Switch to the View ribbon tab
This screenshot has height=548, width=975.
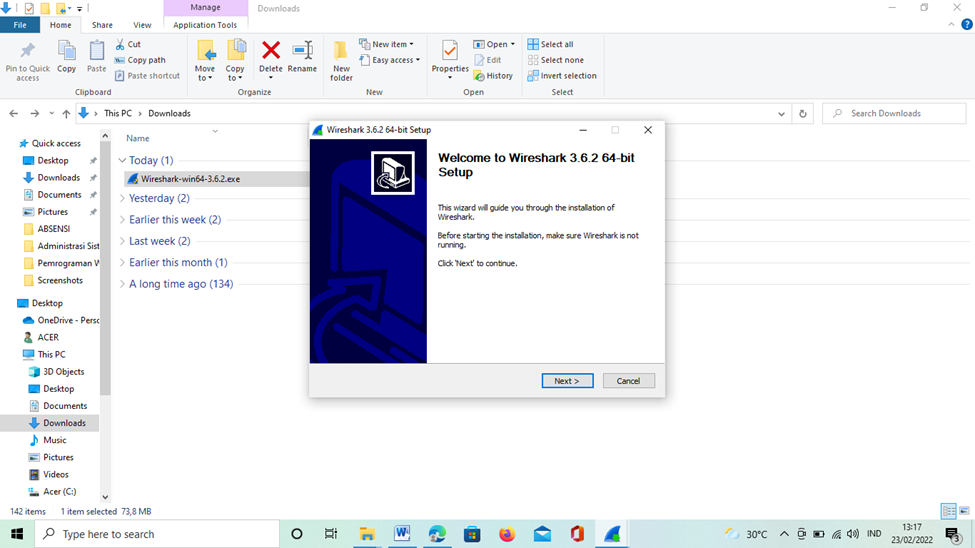(142, 25)
